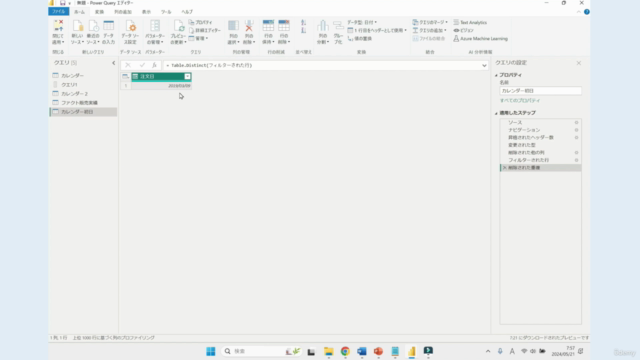Click 1行目をヘッダーとして使用 button

377,30
